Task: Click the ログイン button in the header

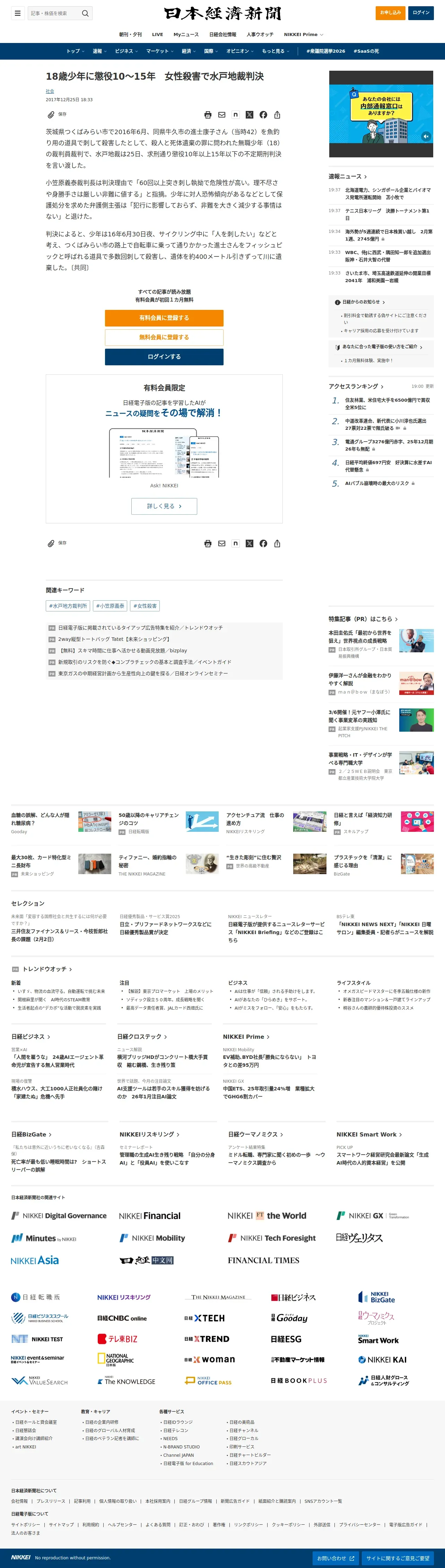Action: coord(421,13)
